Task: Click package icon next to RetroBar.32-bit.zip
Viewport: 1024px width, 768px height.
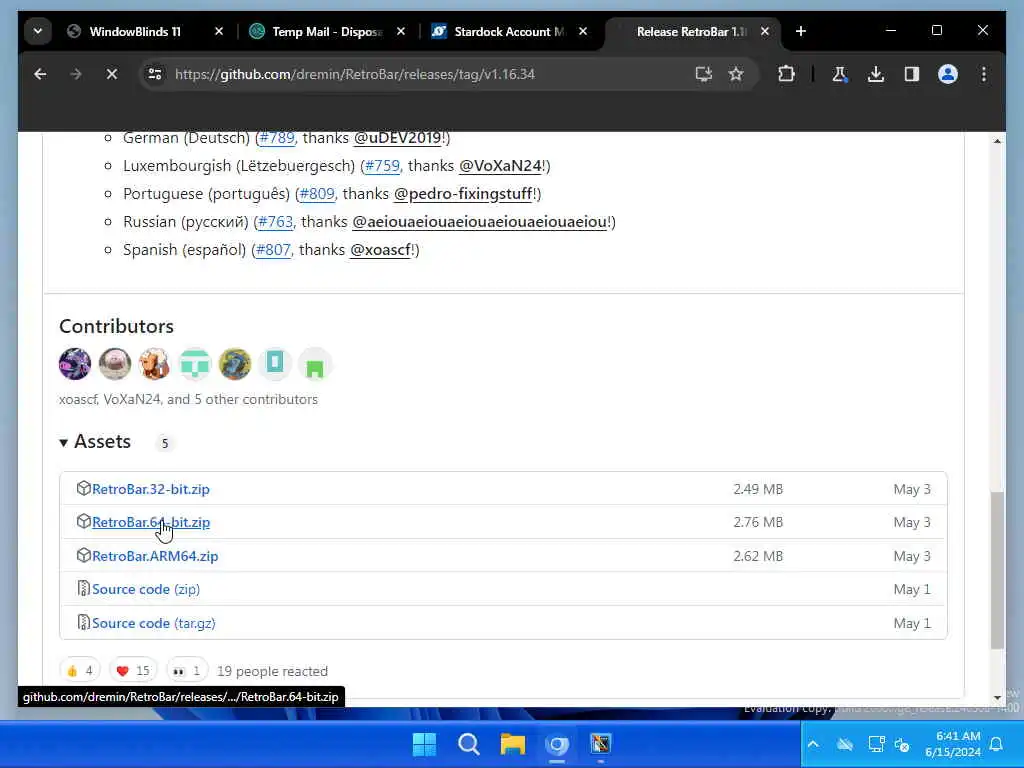Action: coord(83,488)
